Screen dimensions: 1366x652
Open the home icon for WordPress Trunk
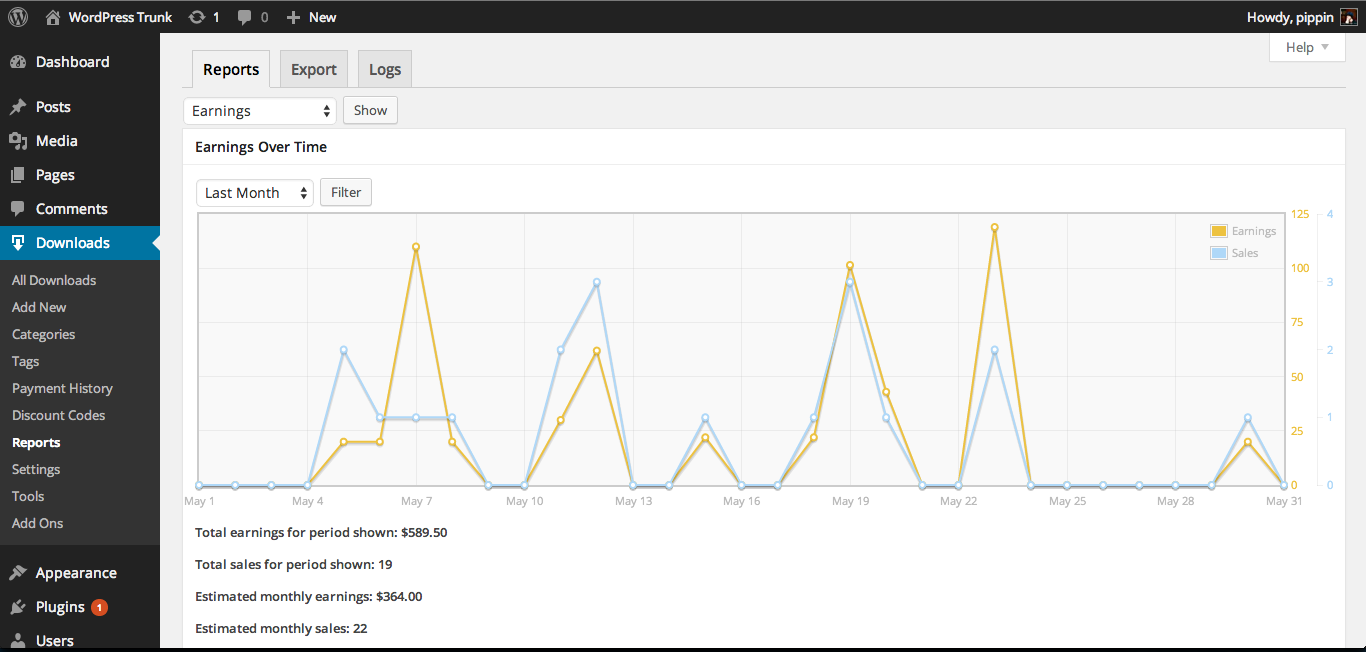pos(52,17)
